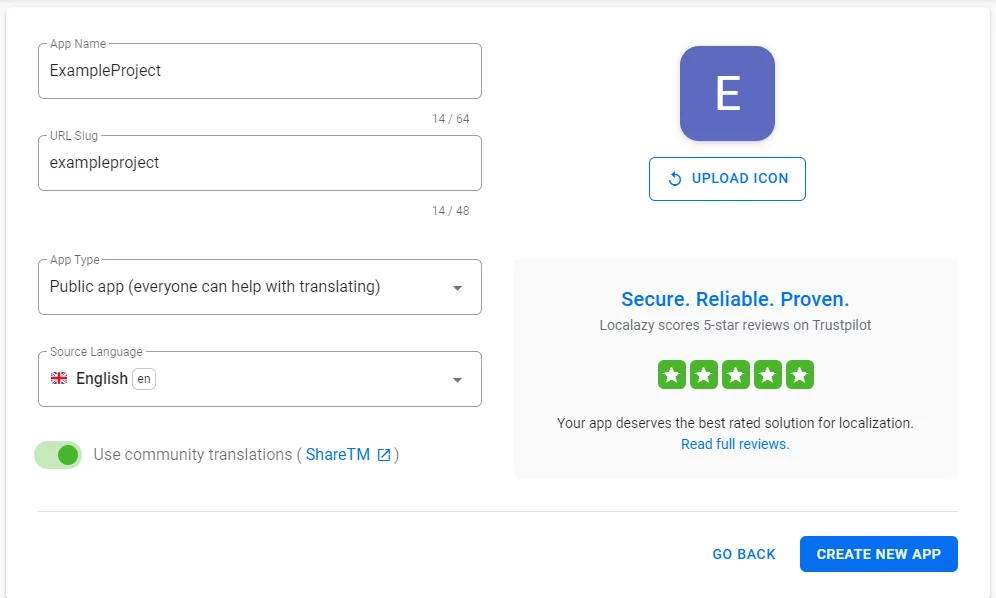Image resolution: width=996 pixels, height=598 pixels.
Task: Focus the App Name input field
Action: (x=259, y=71)
